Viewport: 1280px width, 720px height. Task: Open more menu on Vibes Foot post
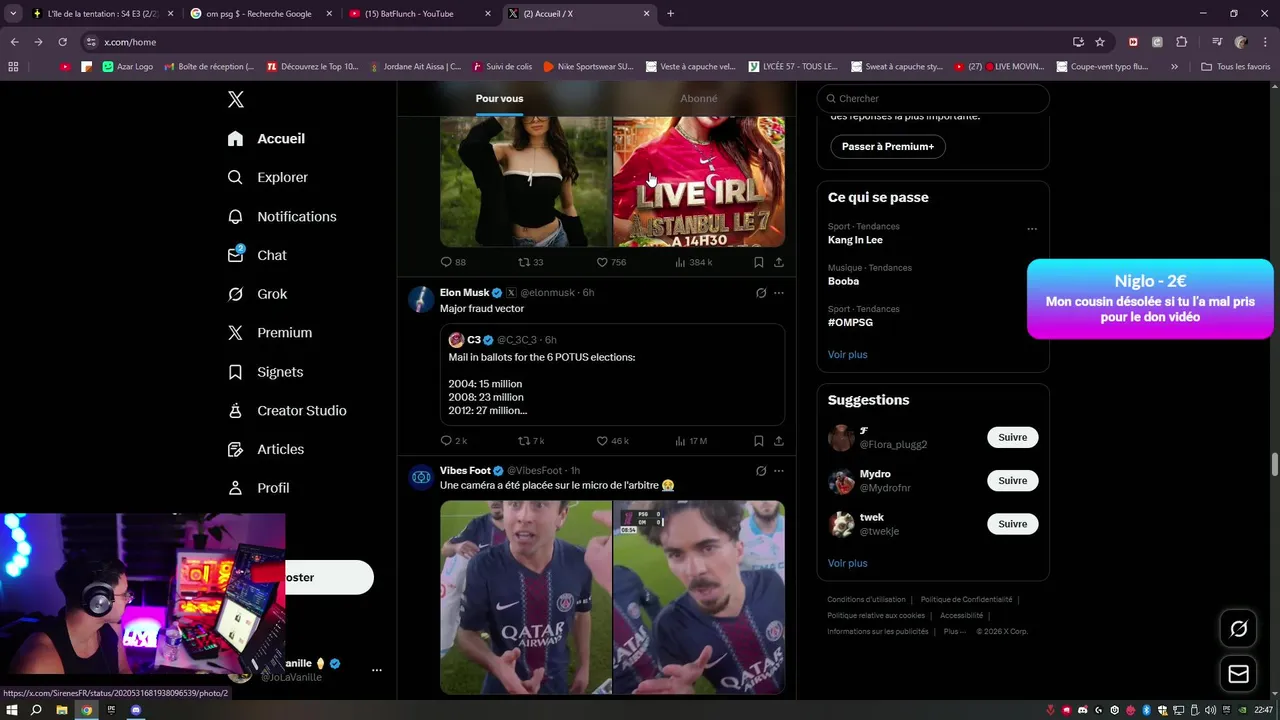[778, 471]
